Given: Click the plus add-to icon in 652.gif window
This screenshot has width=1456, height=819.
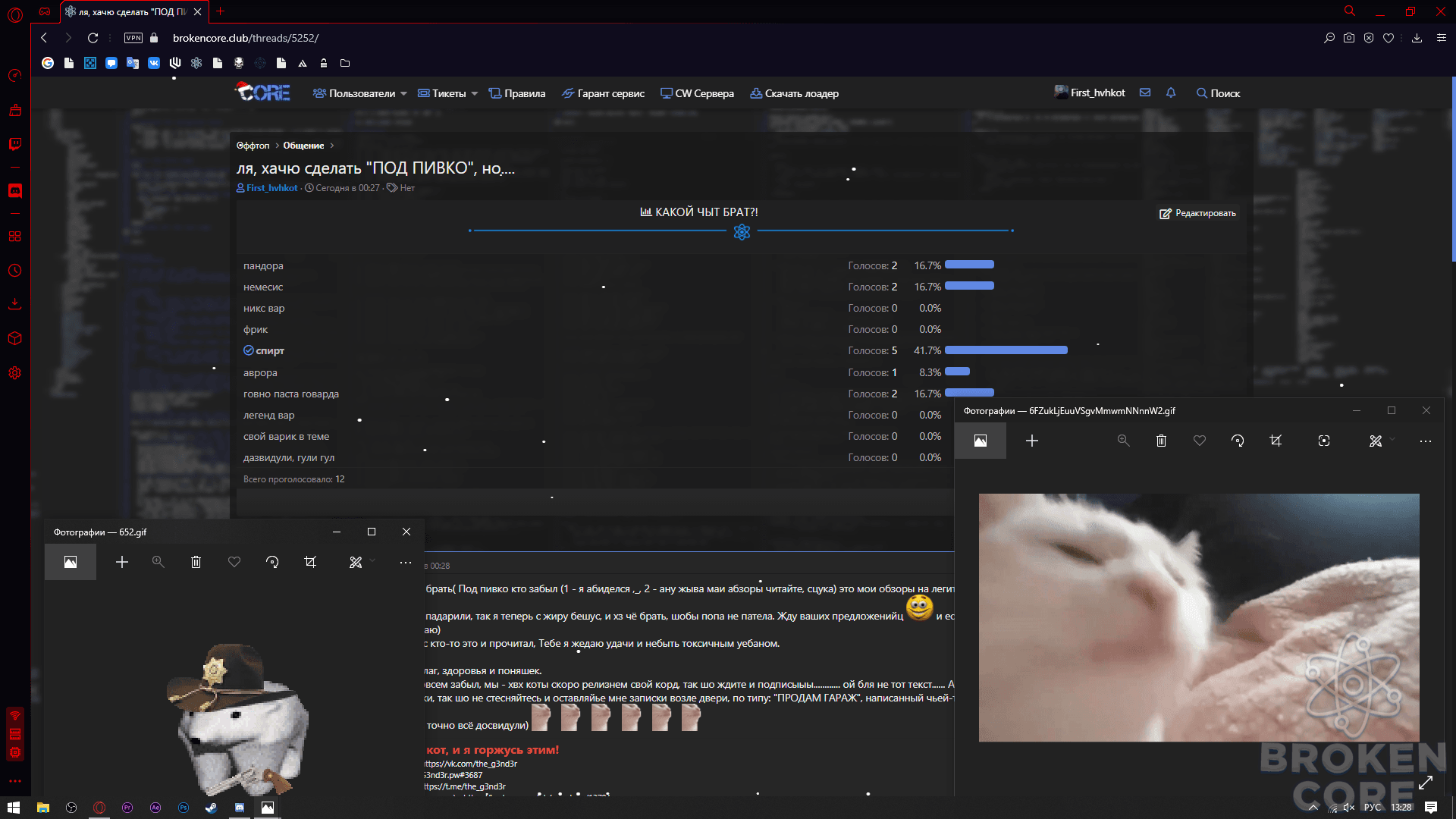Looking at the screenshot, I should (x=122, y=562).
